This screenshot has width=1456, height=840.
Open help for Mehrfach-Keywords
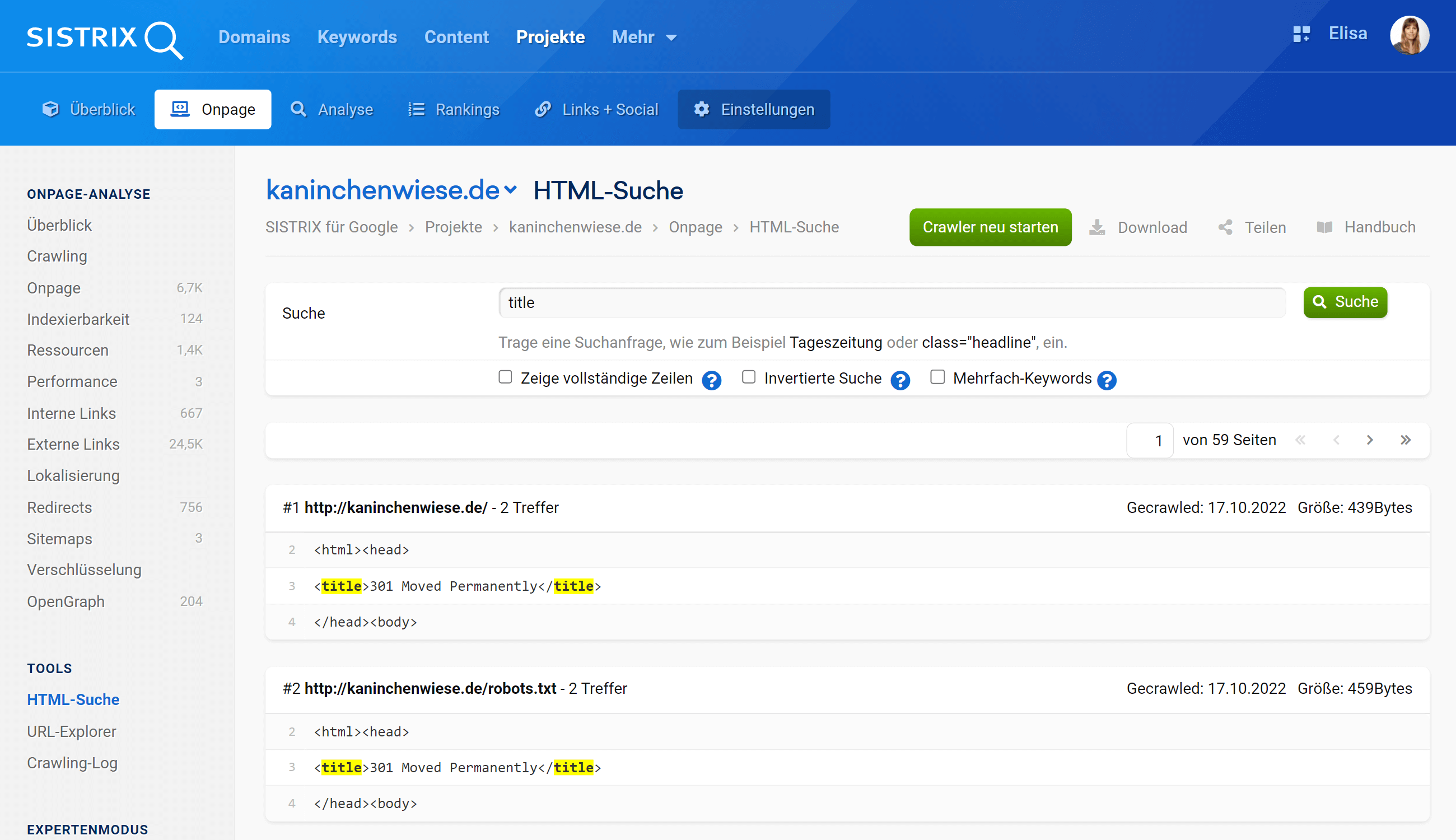point(1107,380)
